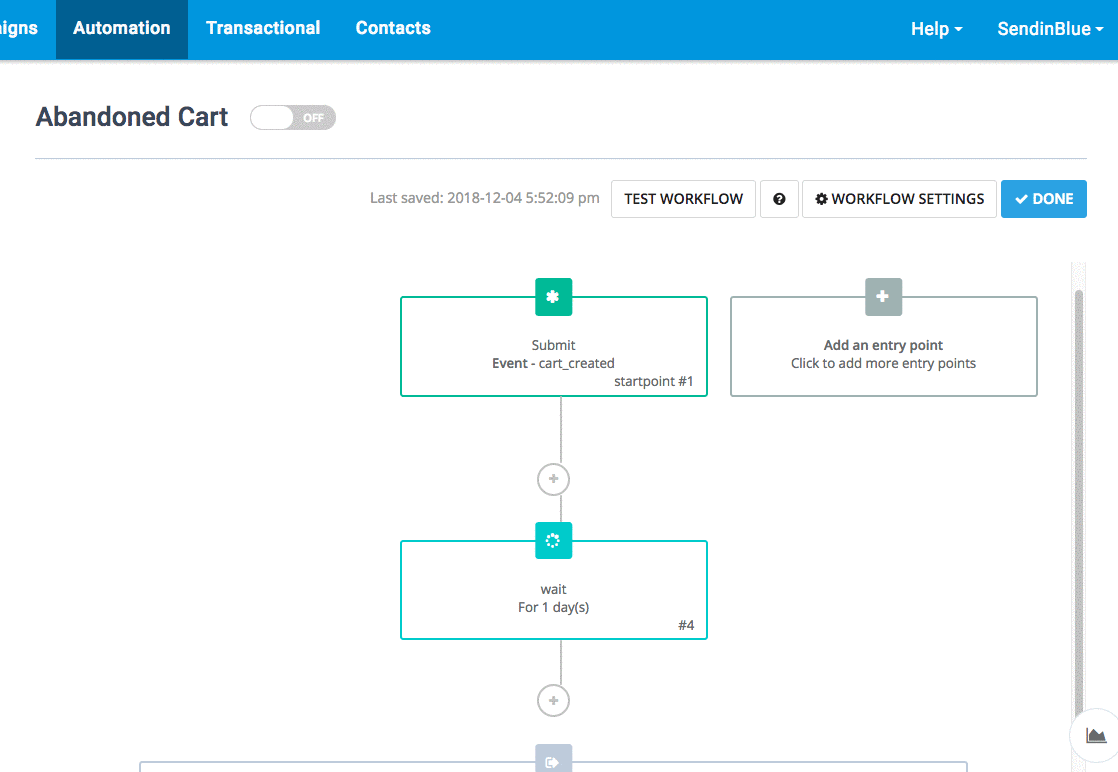Click the plus circle below the wait step
Image resolution: width=1118 pixels, height=772 pixels.
[553, 700]
